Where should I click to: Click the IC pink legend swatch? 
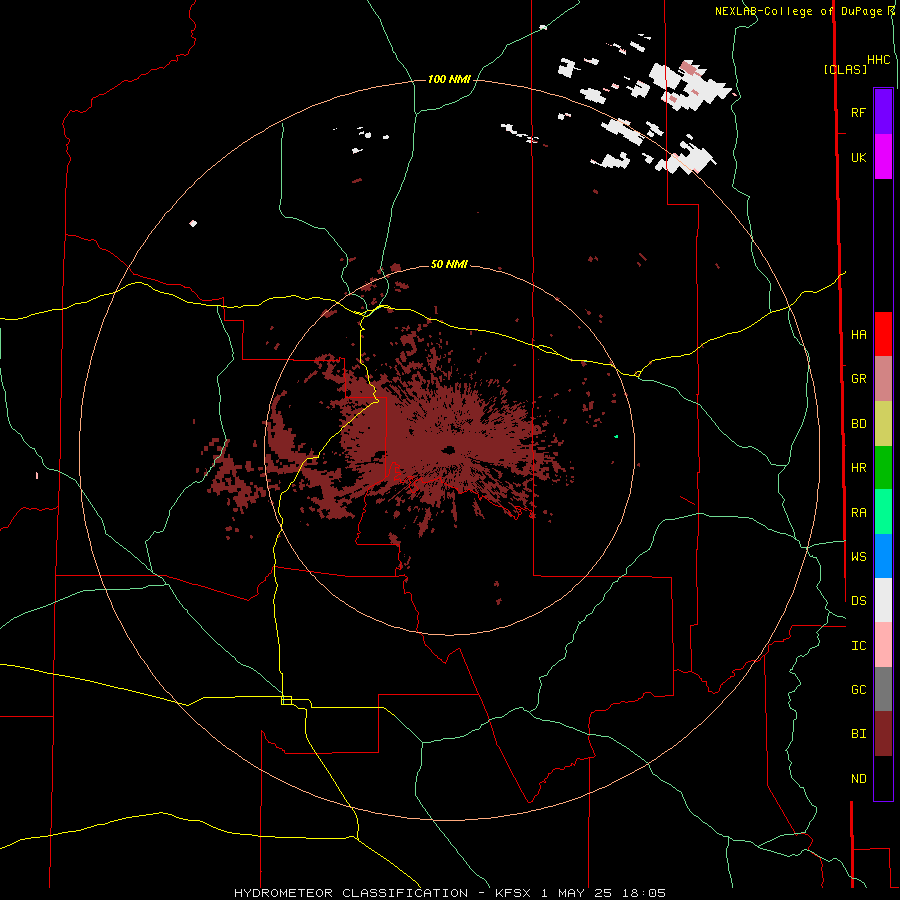click(883, 645)
